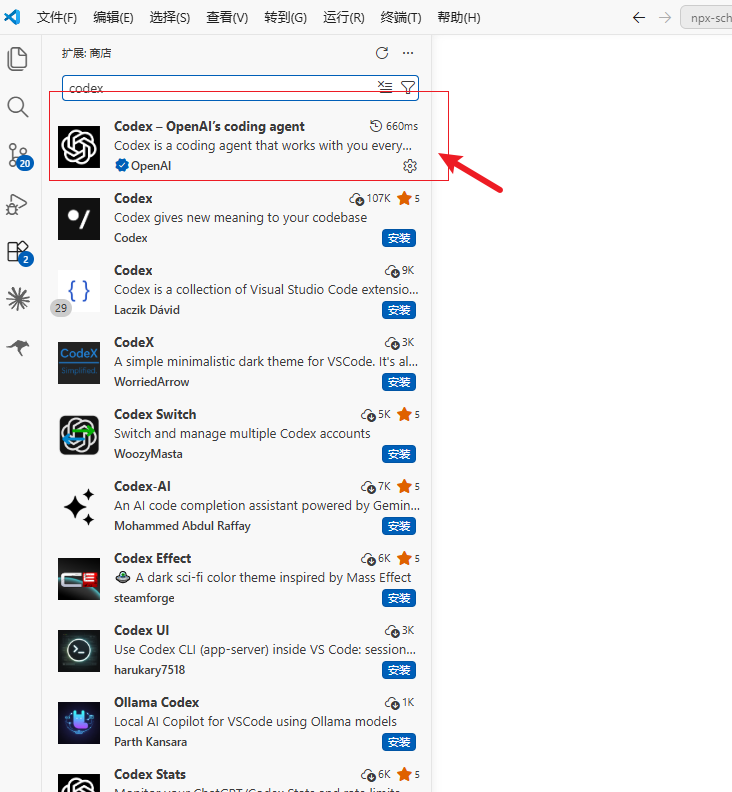Open the 文件(F) menu

pos(57,18)
